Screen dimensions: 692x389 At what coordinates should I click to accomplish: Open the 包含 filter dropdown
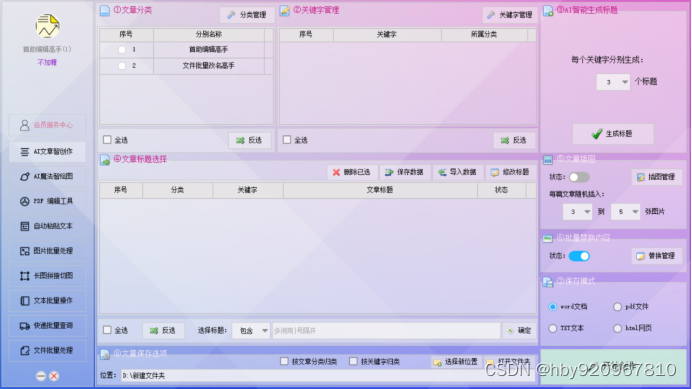[x=251, y=331]
